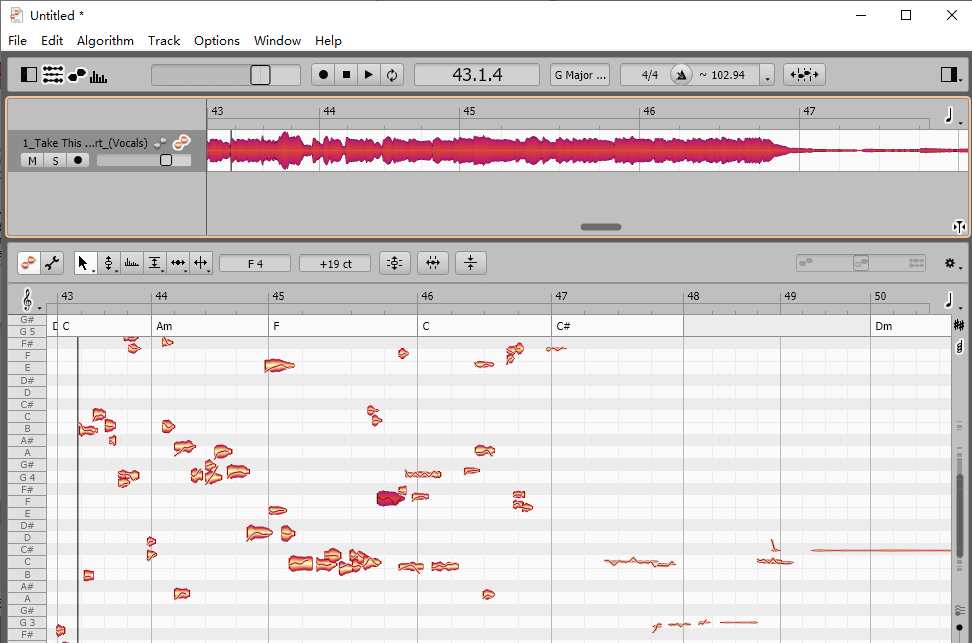Choose the Formant tool
This screenshot has height=643, width=972.
[x=131, y=263]
